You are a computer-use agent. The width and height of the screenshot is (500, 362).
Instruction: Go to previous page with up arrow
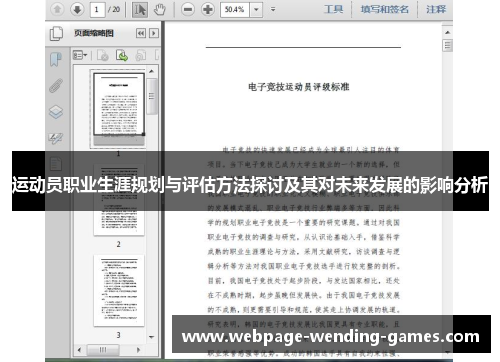tap(57, 9)
